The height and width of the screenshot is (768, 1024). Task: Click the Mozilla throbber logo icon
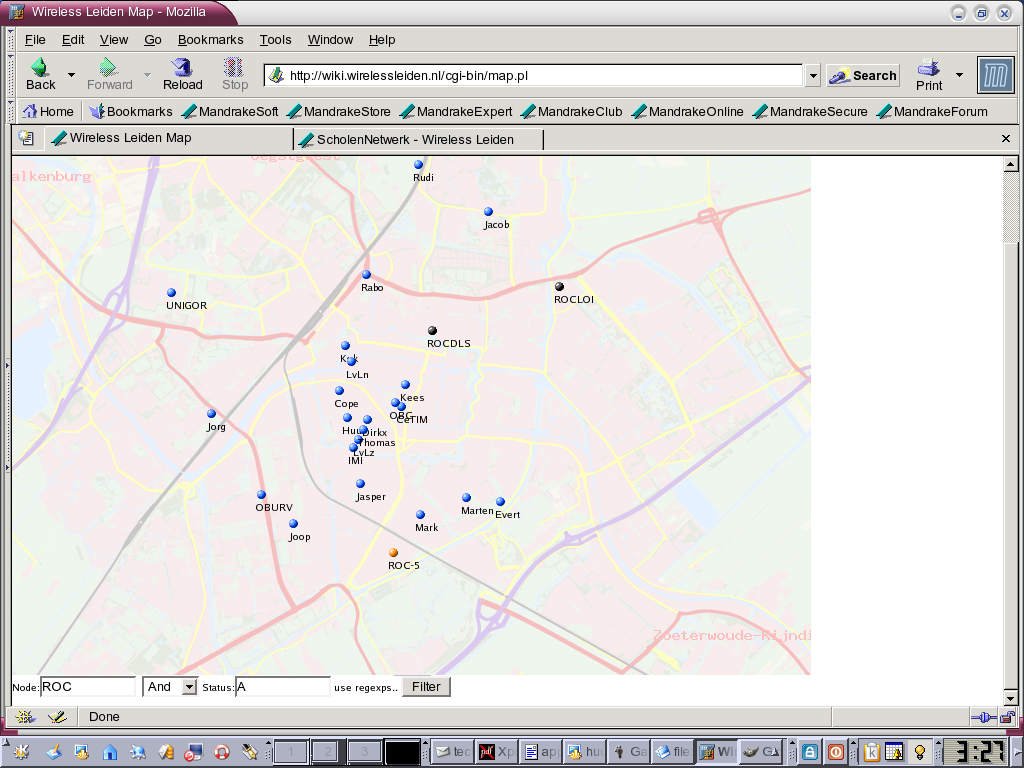pos(995,75)
